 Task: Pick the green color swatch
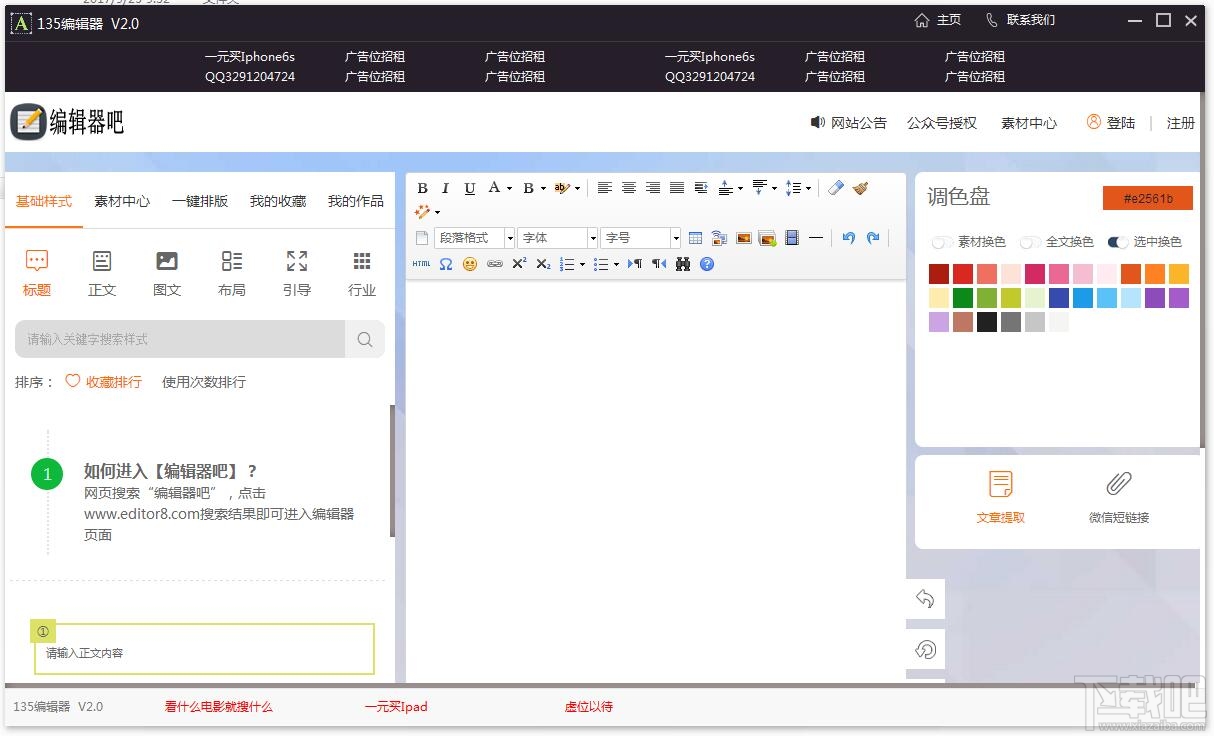(963, 298)
